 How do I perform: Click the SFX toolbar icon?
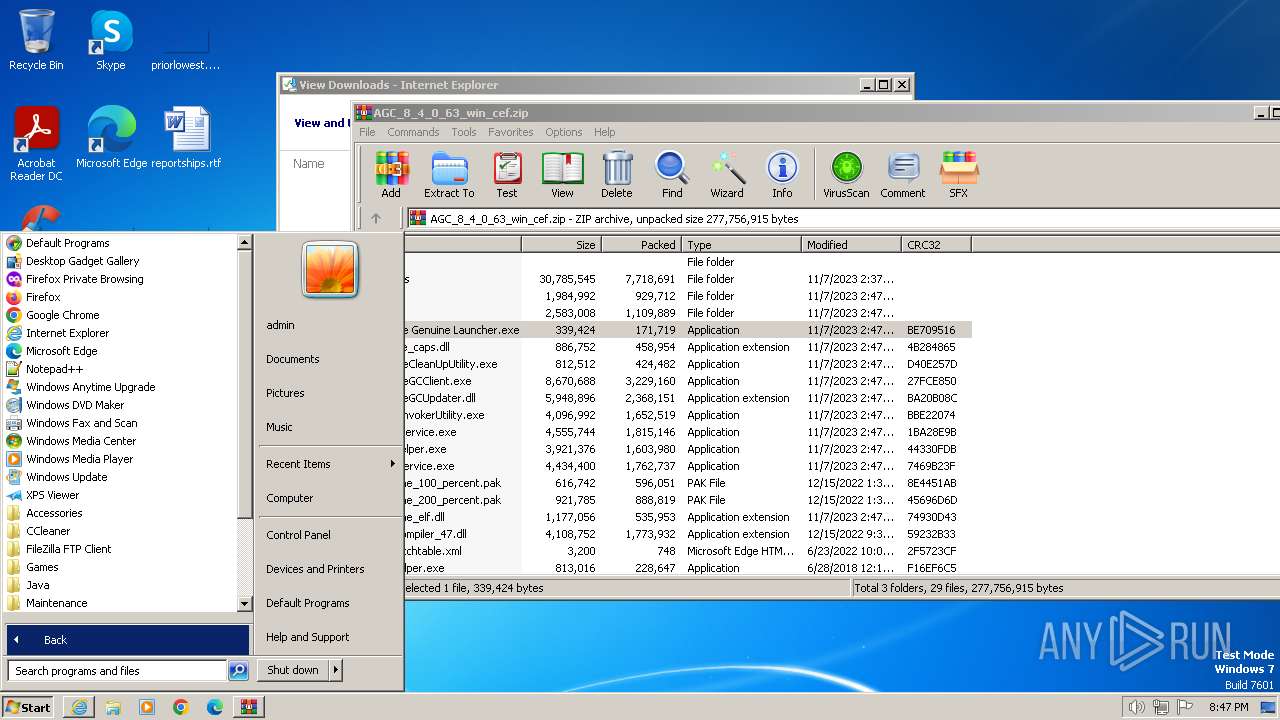(x=958, y=175)
